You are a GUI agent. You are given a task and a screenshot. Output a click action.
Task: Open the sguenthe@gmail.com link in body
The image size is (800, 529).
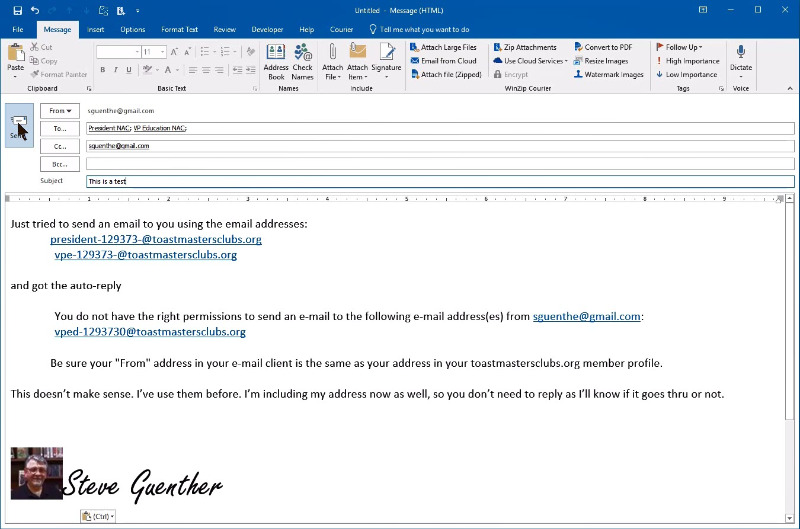[587, 316]
